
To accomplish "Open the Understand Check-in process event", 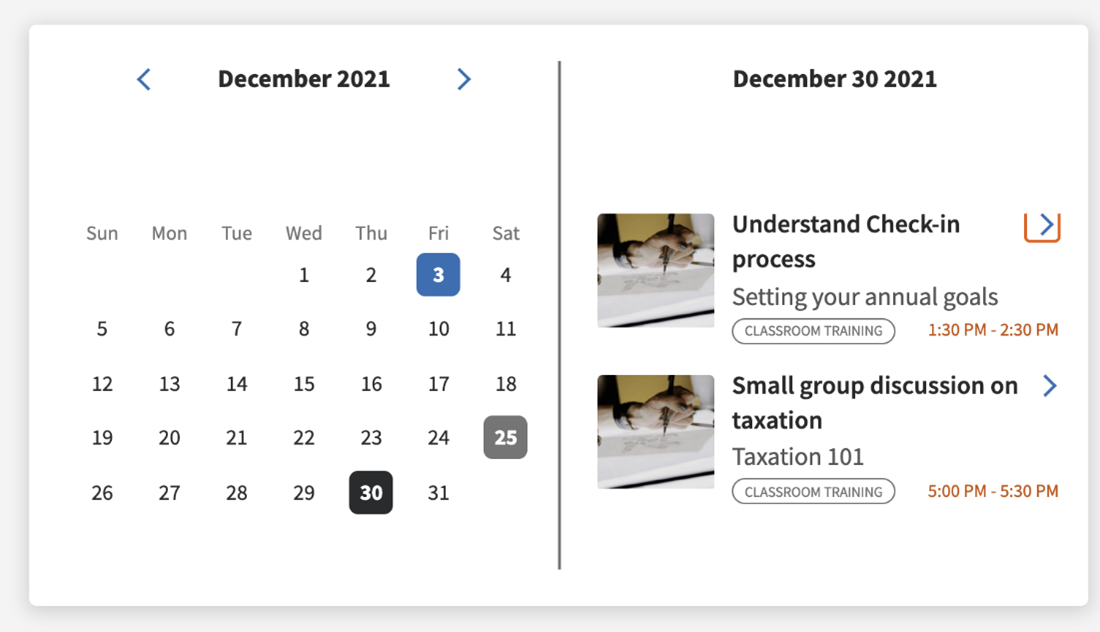I will (x=846, y=241).
